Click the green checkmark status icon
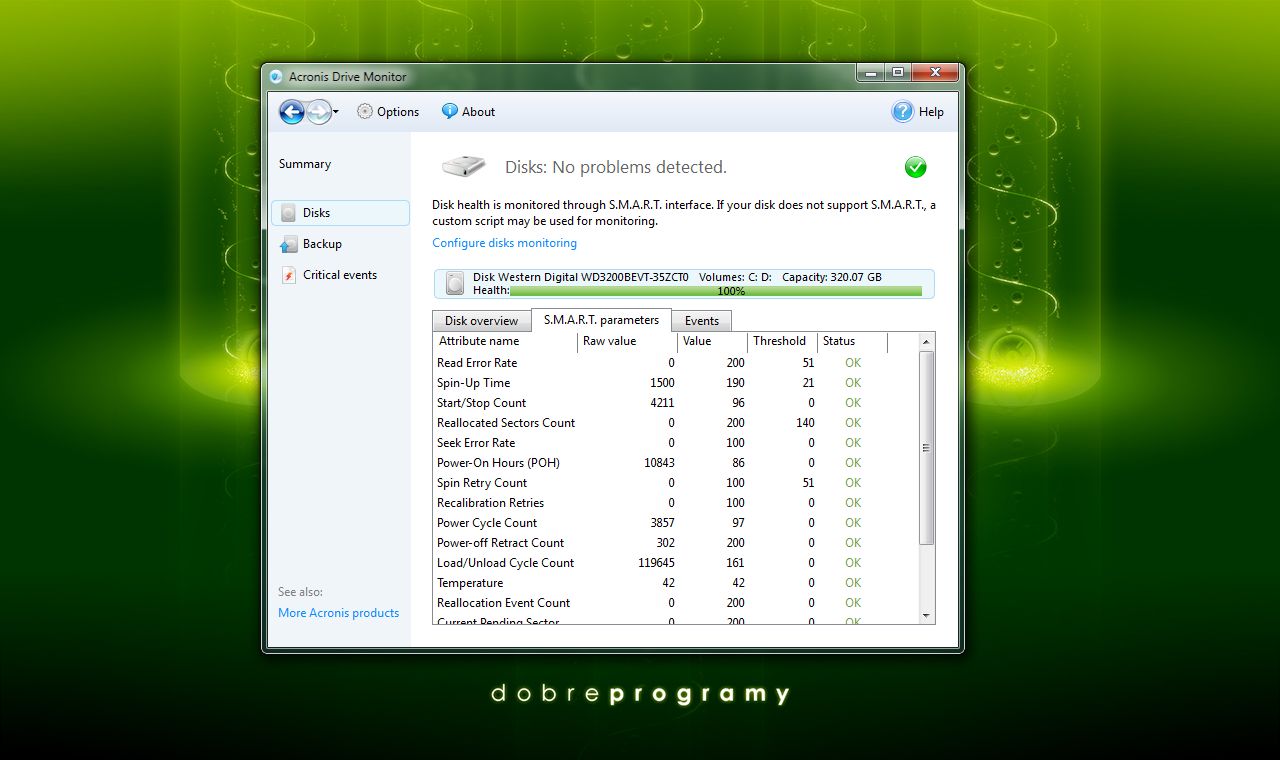1280x760 pixels. click(915, 167)
